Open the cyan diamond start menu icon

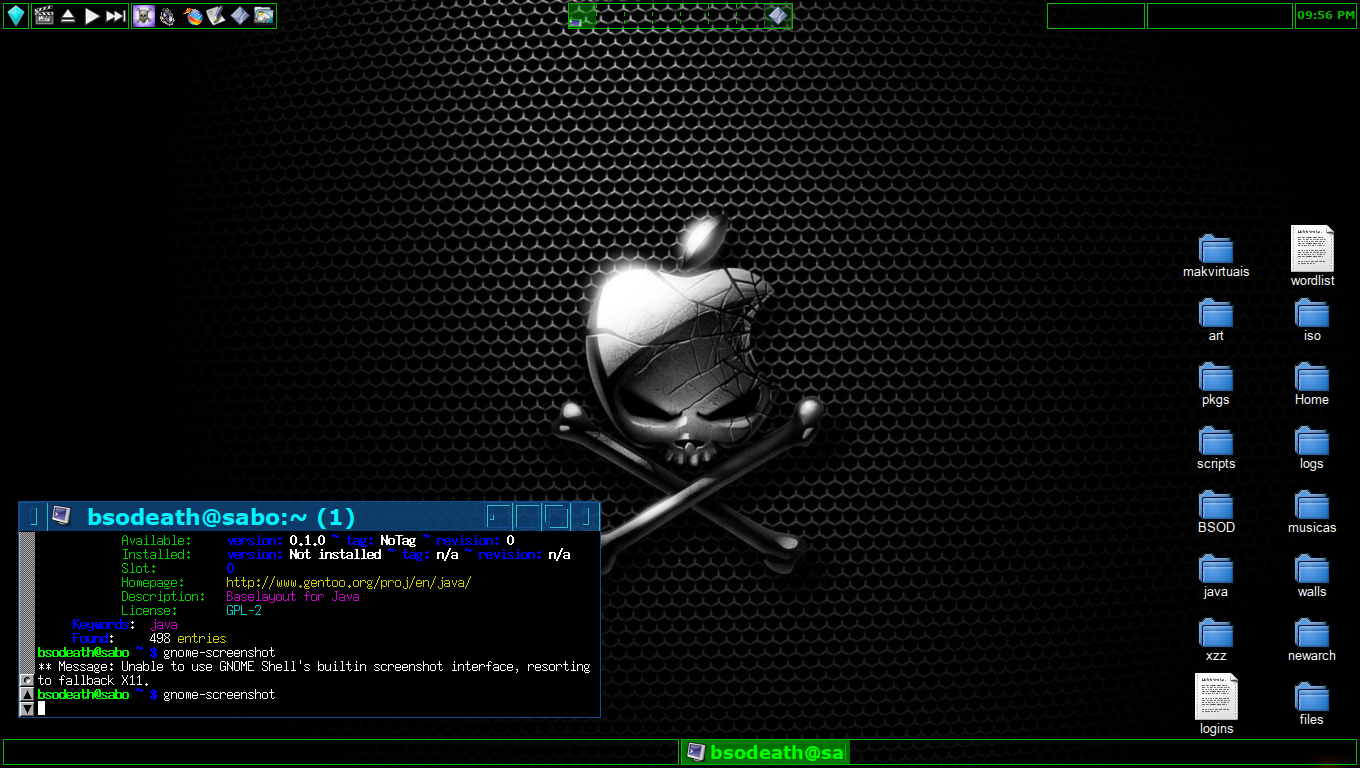click(16, 16)
